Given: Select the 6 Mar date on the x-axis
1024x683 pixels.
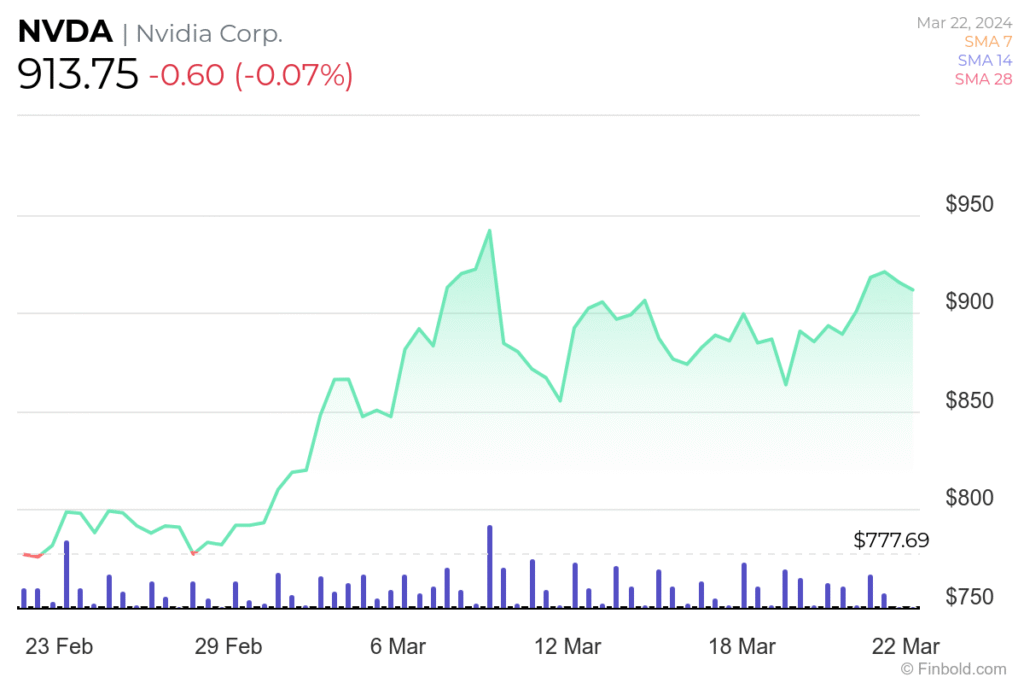Looking at the screenshot, I should pyautogui.click(x=397, y=646).
